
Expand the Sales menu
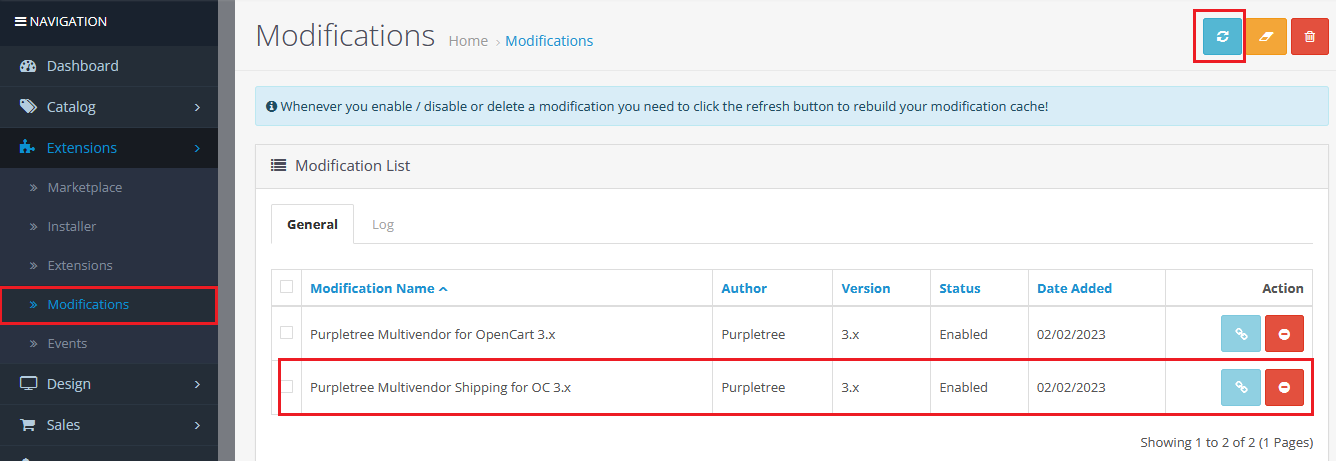pyautogui.click(x=109, y=425)
